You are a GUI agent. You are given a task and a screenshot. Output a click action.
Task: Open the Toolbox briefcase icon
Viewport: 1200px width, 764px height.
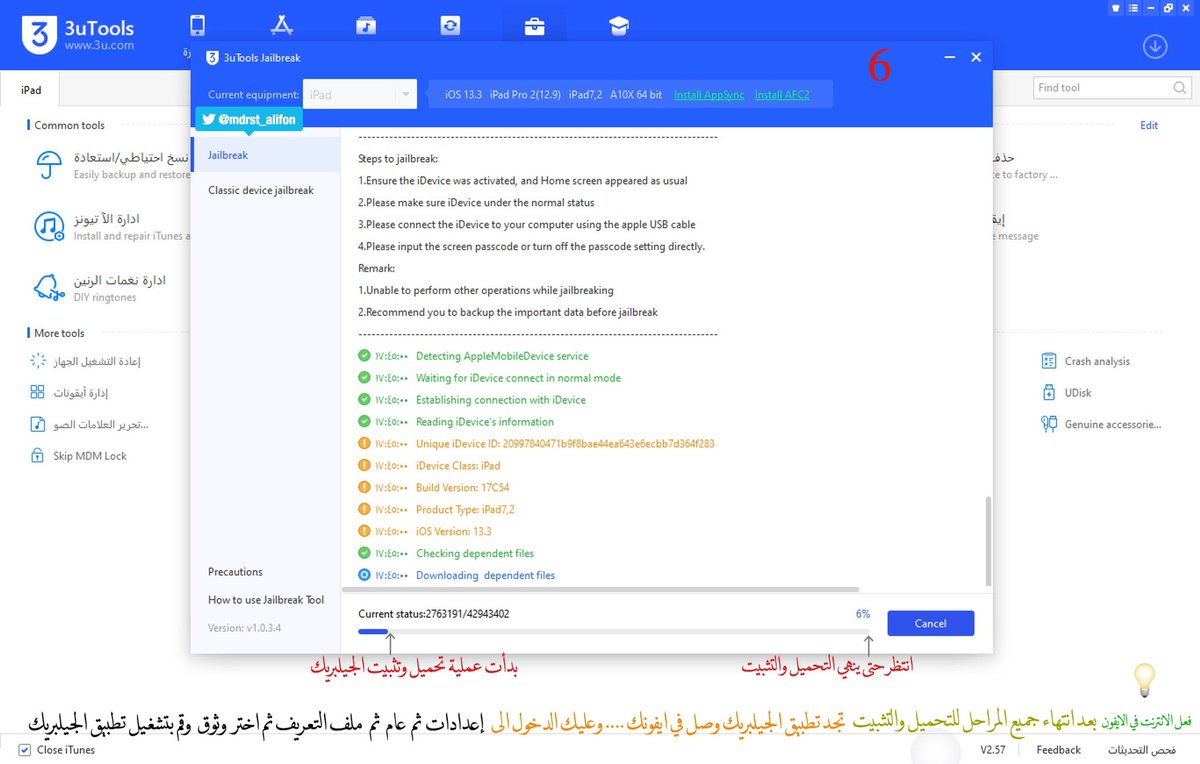534,27
